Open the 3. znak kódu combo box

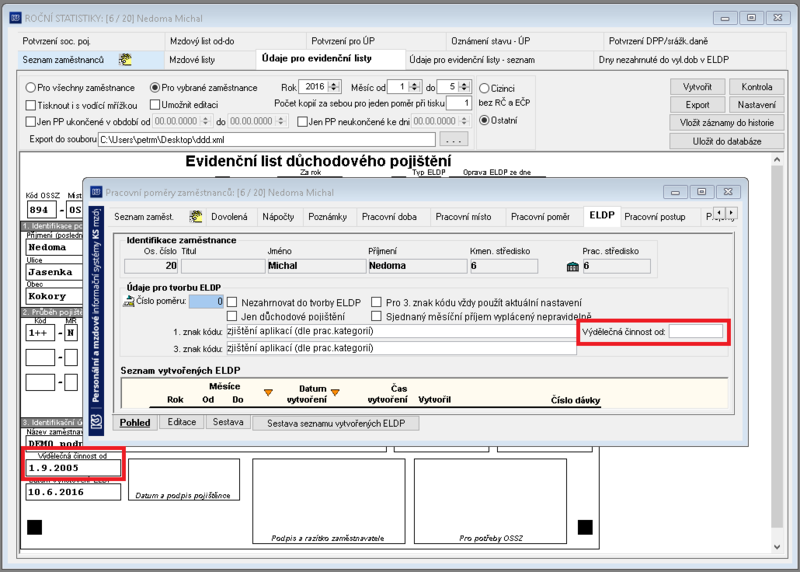pos(401,349)
